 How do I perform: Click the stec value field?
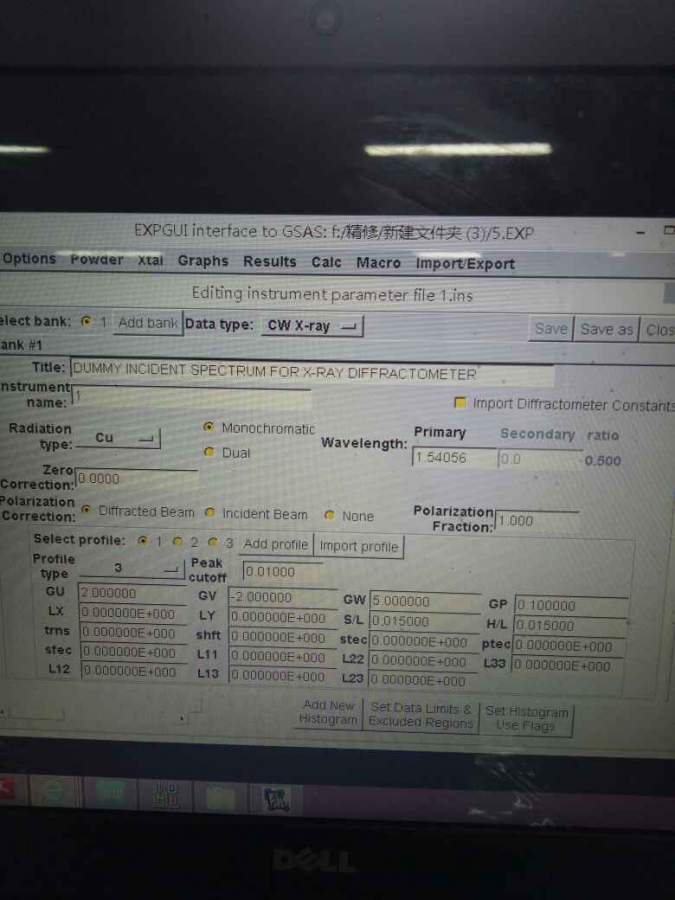coord(424,642)
